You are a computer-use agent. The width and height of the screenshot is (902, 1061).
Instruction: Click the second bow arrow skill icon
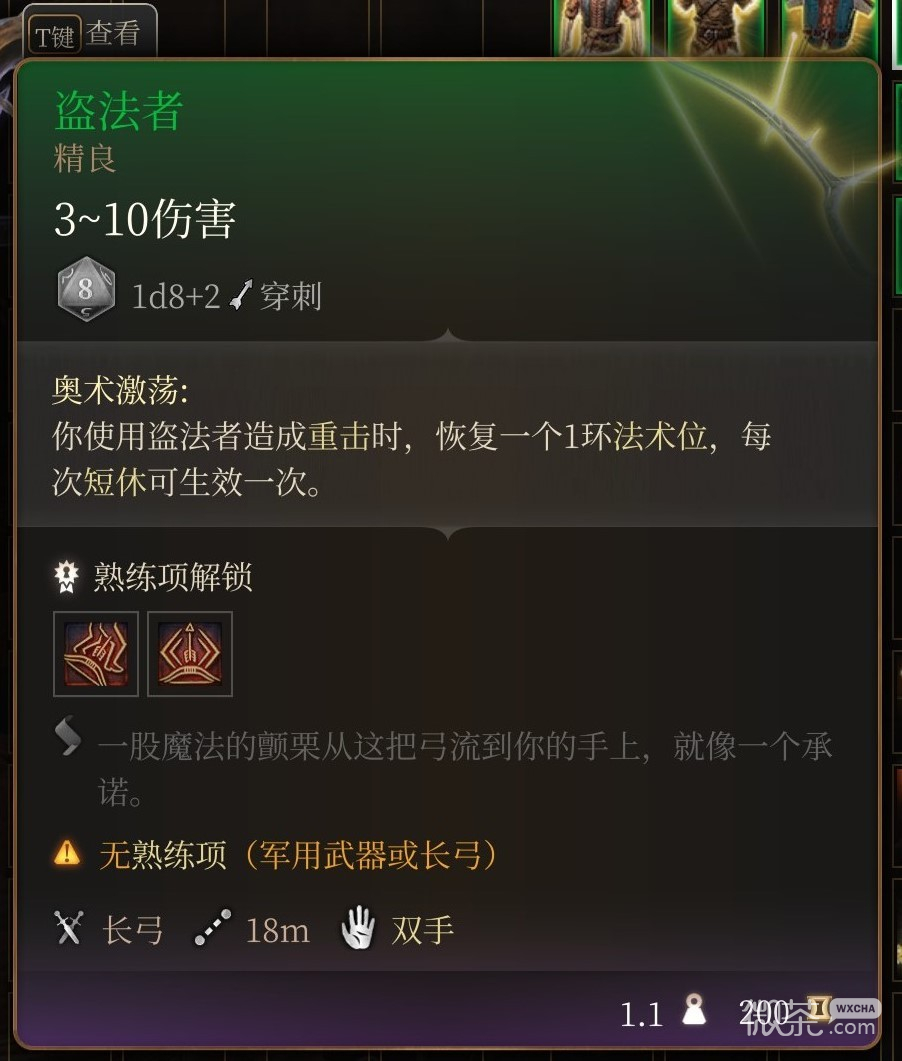(190, 654)
